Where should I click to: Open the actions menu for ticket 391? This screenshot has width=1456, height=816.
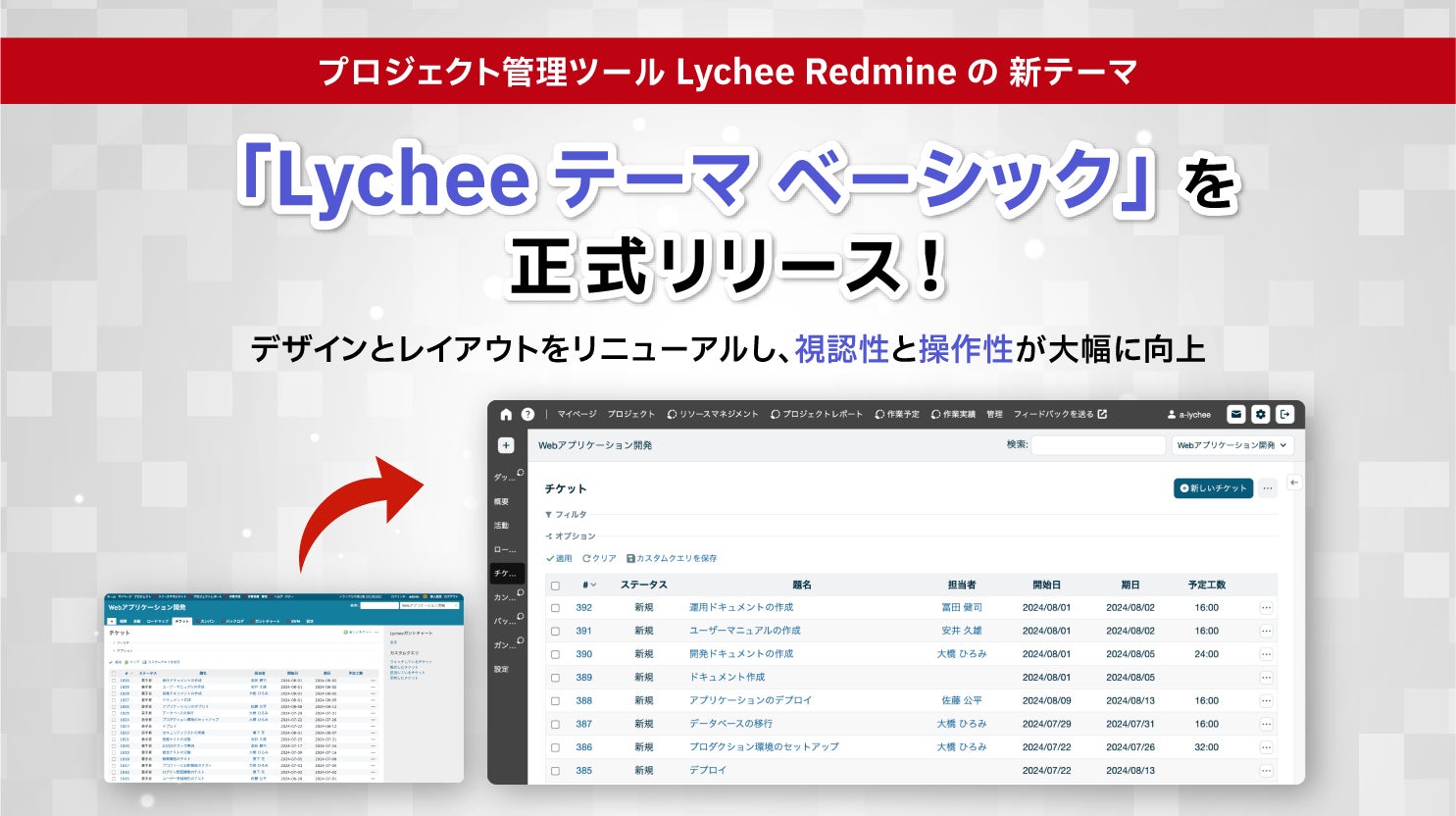(x=1266, y=632)
